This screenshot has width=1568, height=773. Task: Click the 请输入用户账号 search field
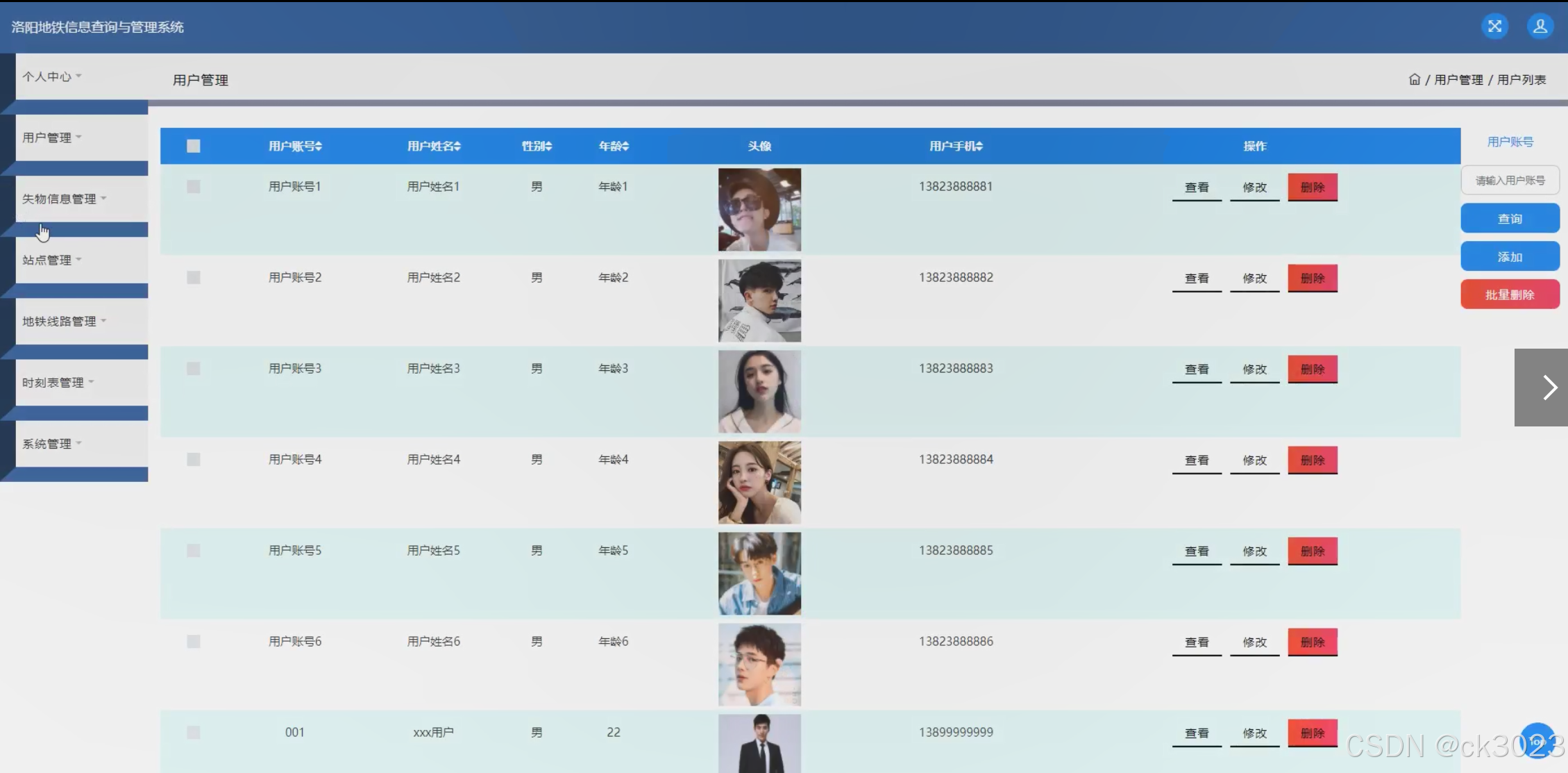[1510, 181]
